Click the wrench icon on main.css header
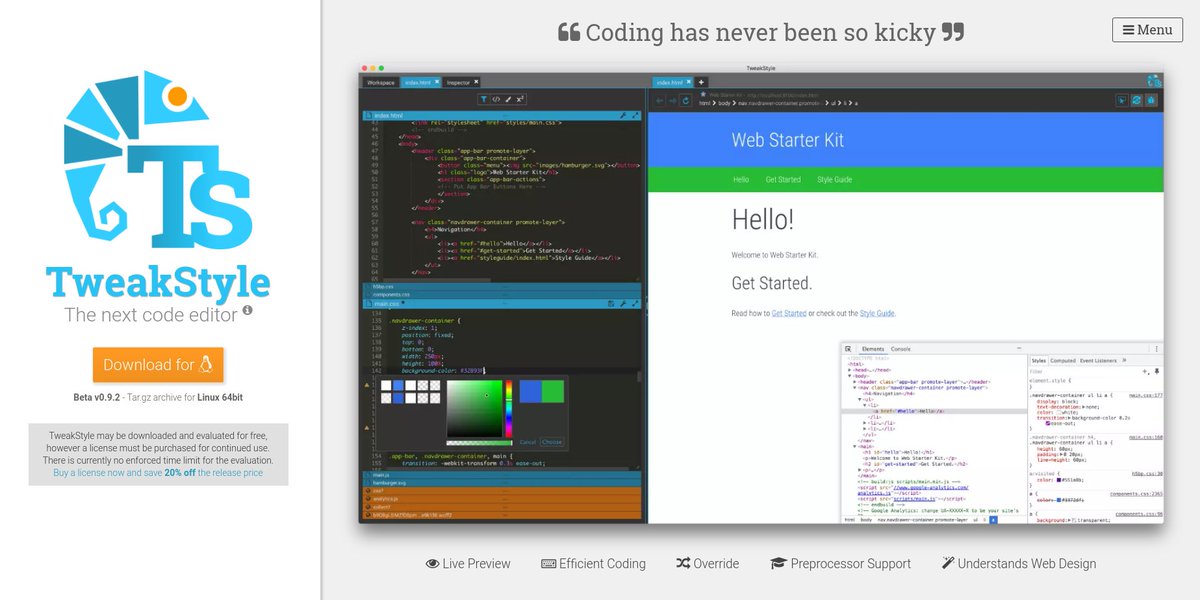Screen dimensions: 1200x600 623,303
